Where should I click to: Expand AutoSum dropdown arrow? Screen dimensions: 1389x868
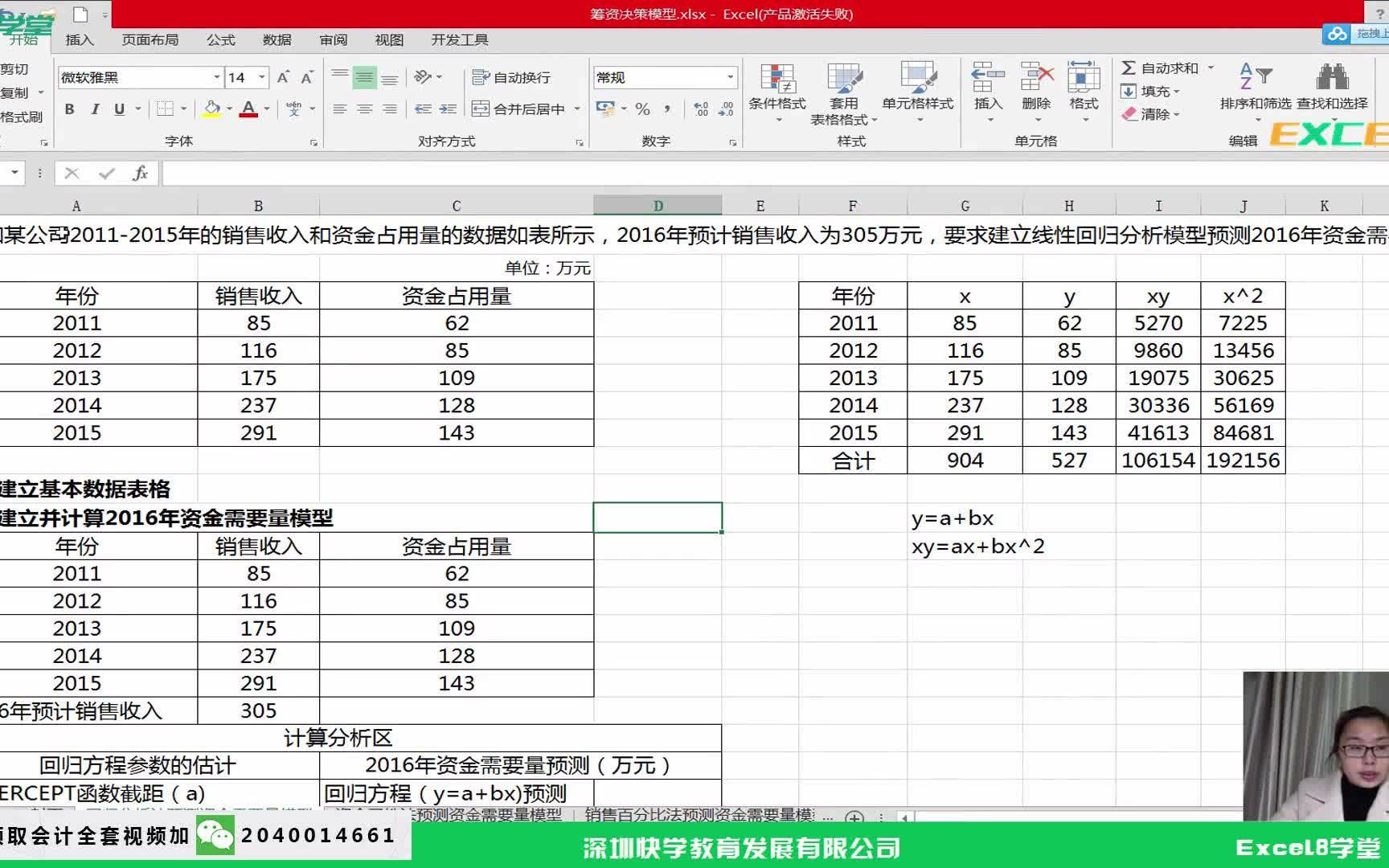pyautogui.click(x=1211, y=68)
